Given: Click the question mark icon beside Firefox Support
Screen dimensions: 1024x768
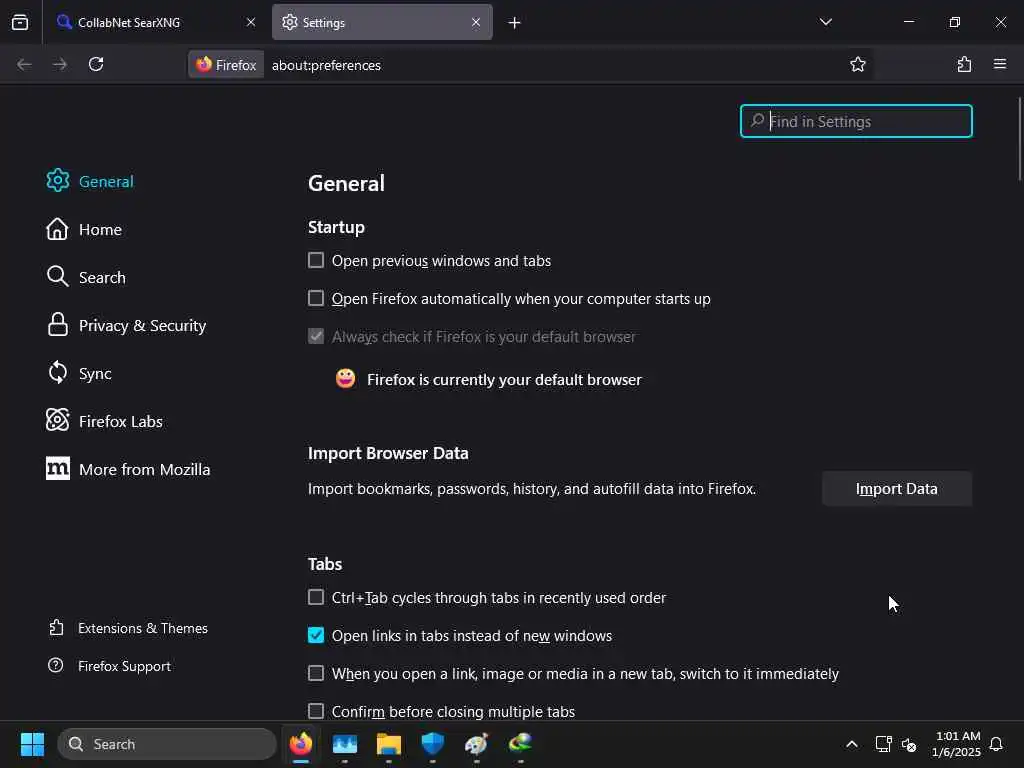Looking at the screenshot, I should tap(56, 666).
